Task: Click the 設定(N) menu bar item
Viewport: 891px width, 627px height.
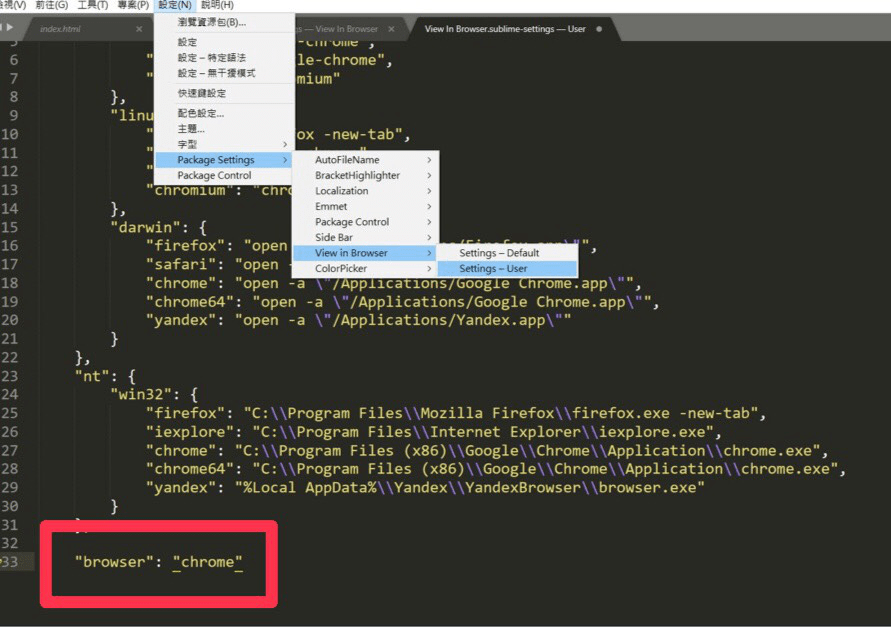Action: point(174,5)
